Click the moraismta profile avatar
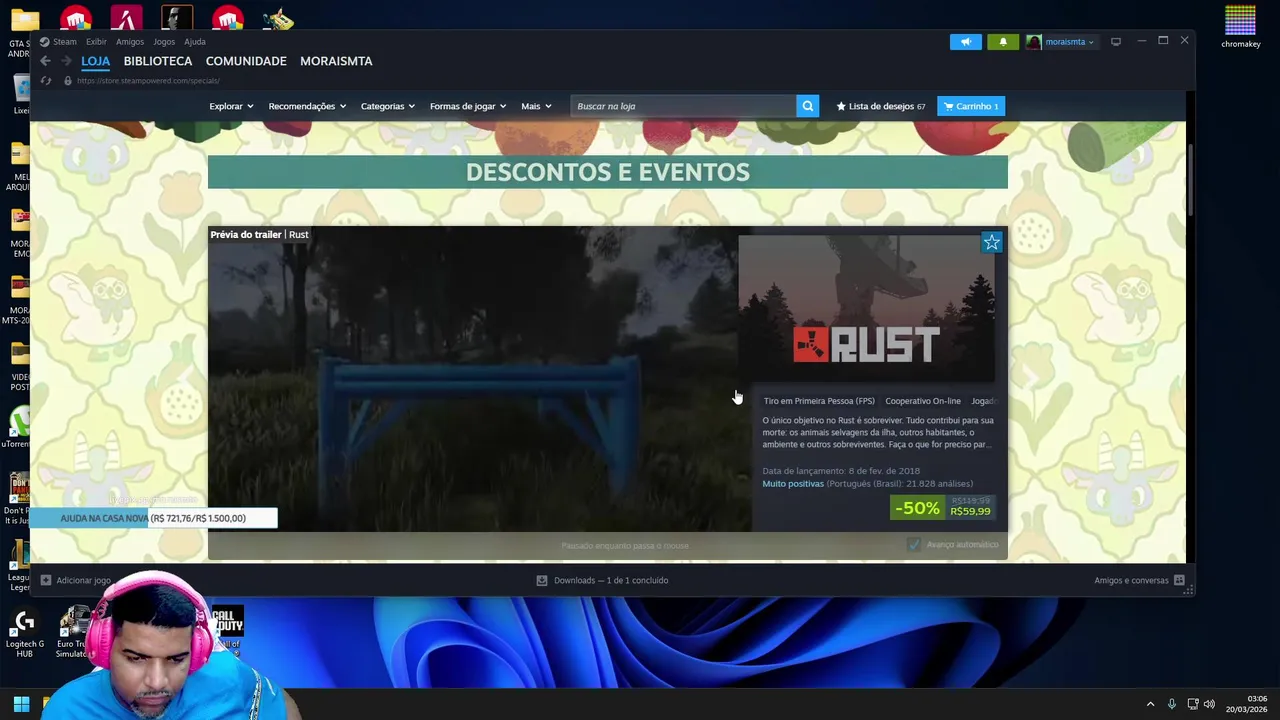 click(x=1034, y=42)
